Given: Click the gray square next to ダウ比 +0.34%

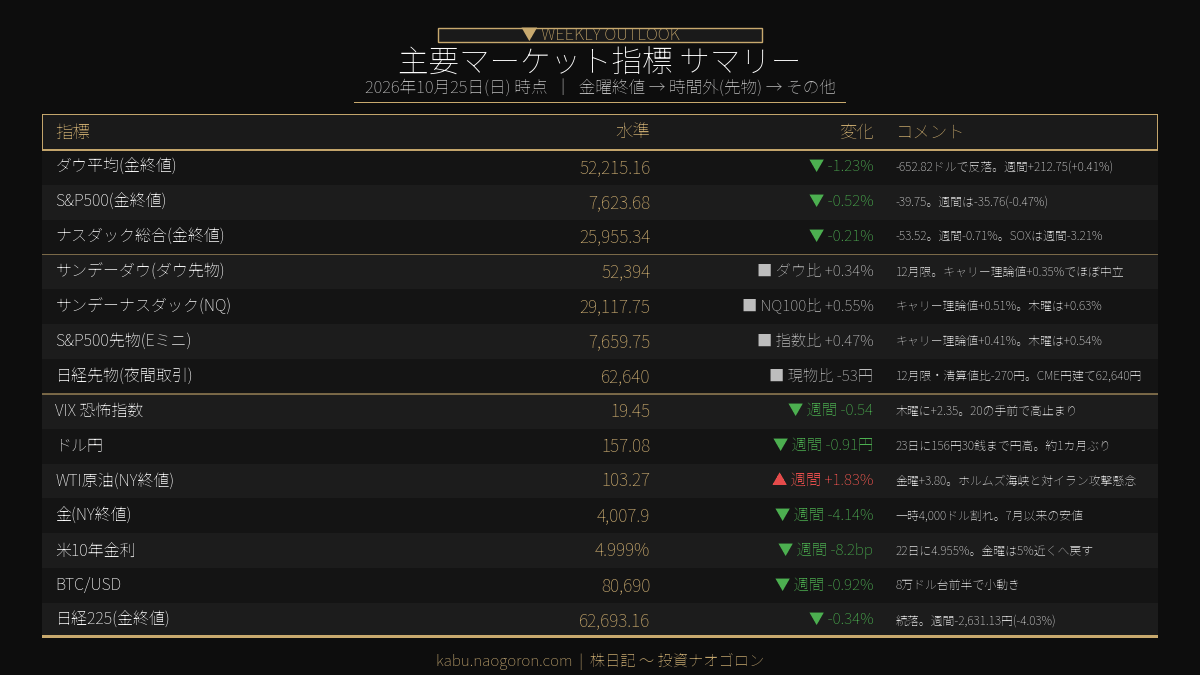Looking at the screenshot, I should (764, 270).
